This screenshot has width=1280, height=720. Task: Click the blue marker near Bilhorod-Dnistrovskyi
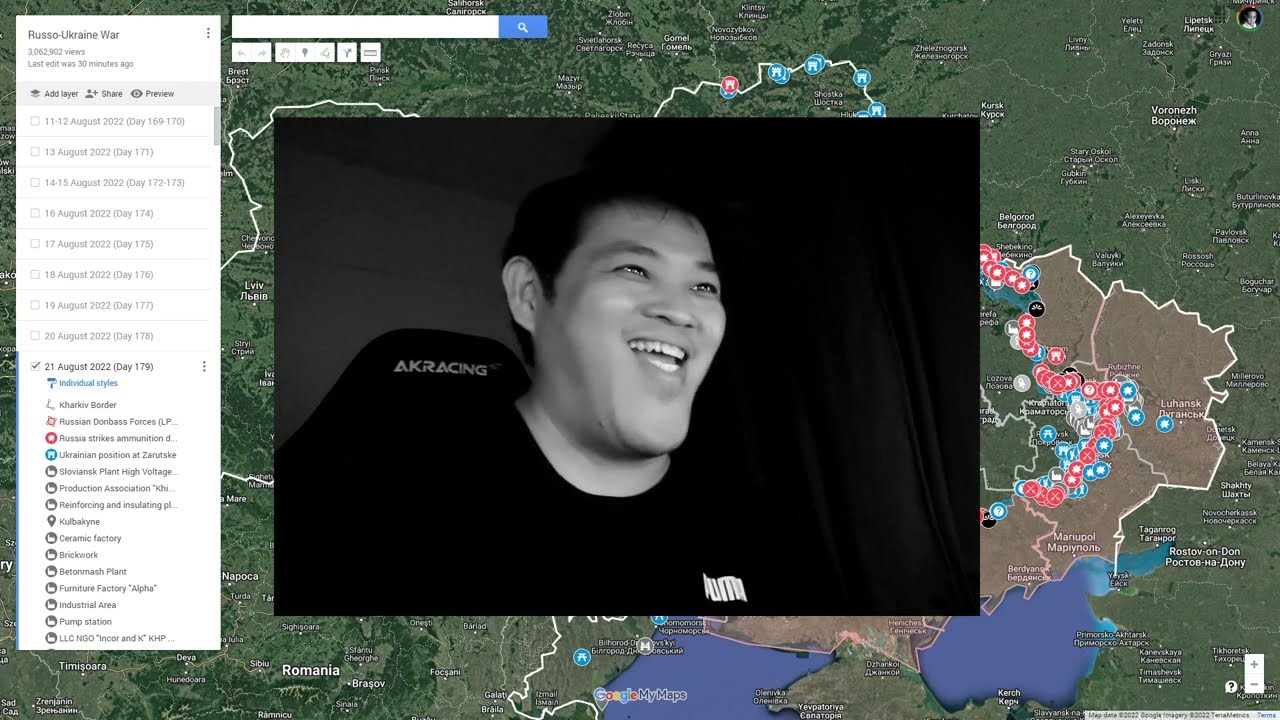coord(582,657)
